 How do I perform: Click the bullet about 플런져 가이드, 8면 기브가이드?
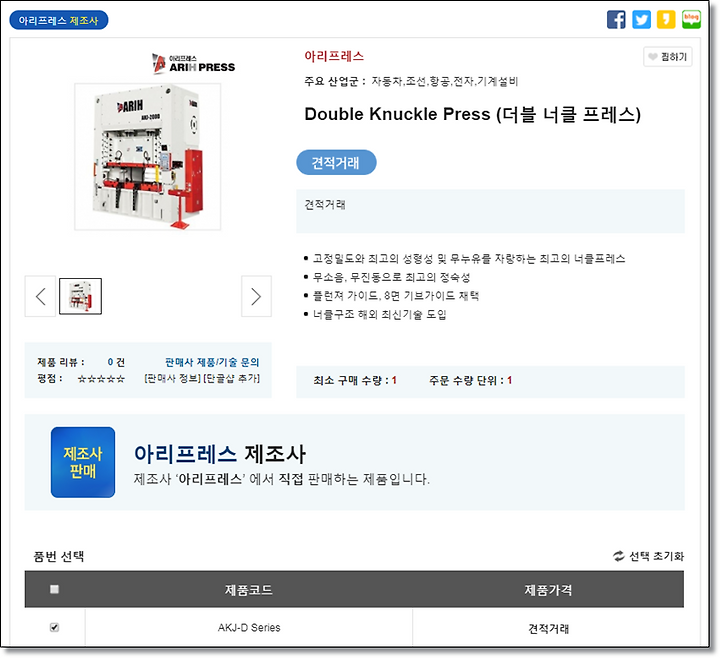tap(396, 296)
